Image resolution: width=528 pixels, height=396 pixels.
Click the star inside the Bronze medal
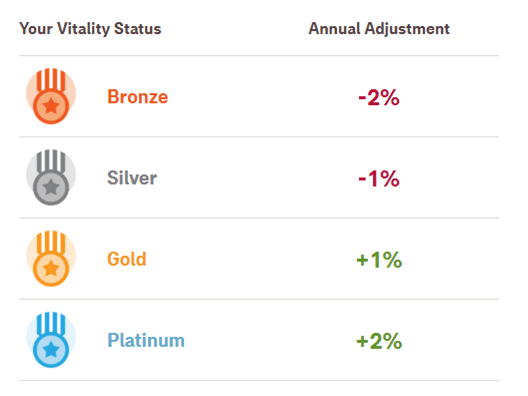pos(51,106)
